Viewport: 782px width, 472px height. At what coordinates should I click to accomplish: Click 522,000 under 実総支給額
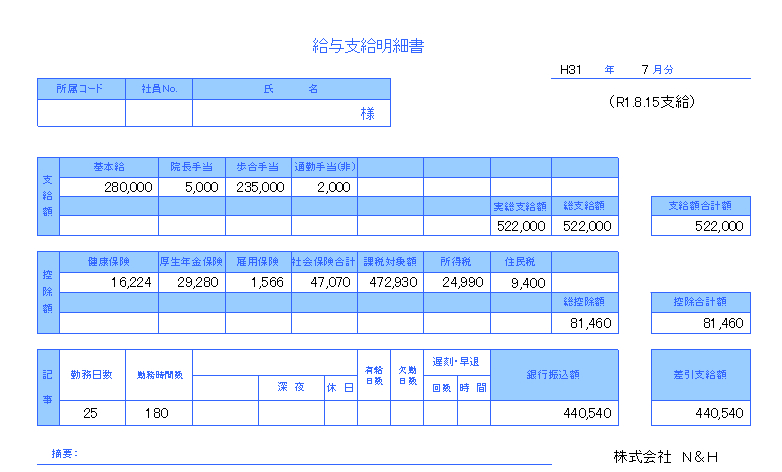click(521, 227)
